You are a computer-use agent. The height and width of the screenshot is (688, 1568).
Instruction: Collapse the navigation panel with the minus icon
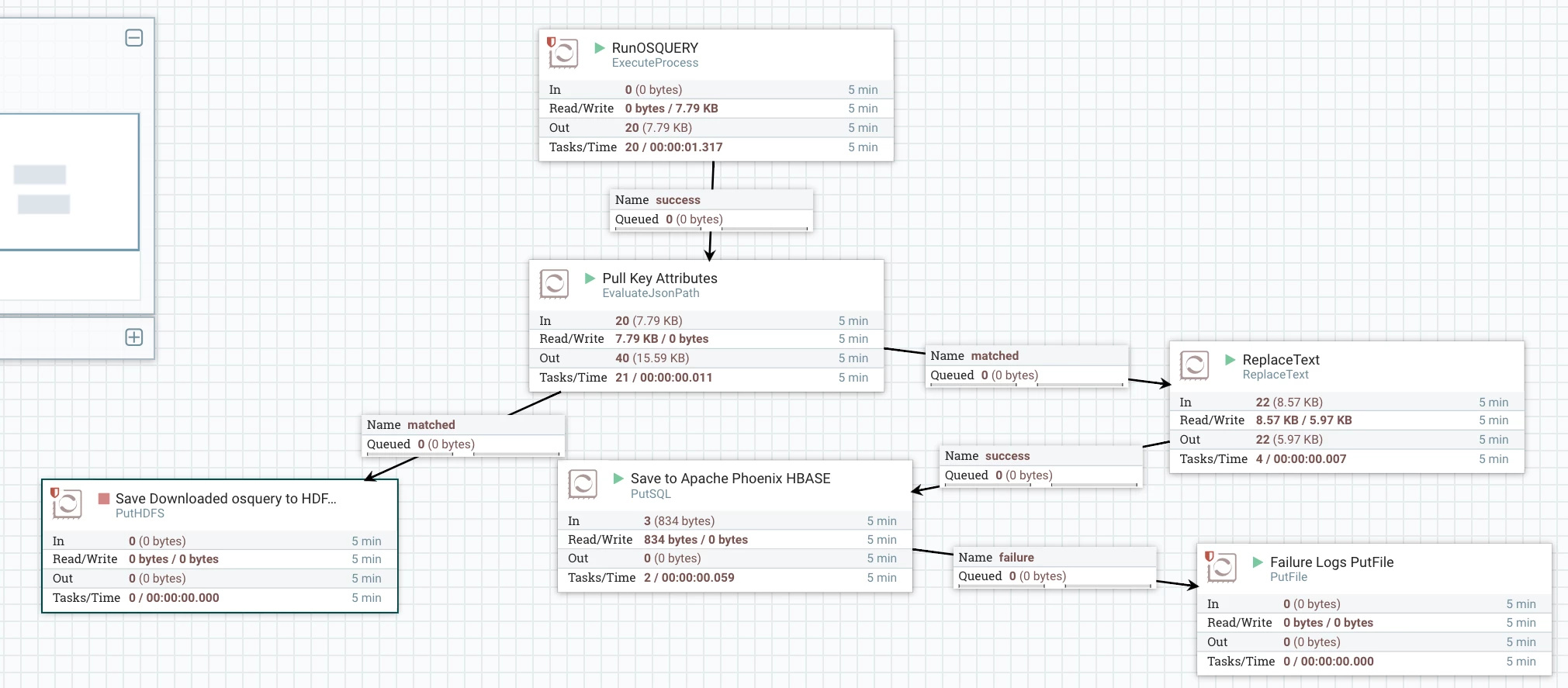134,38
